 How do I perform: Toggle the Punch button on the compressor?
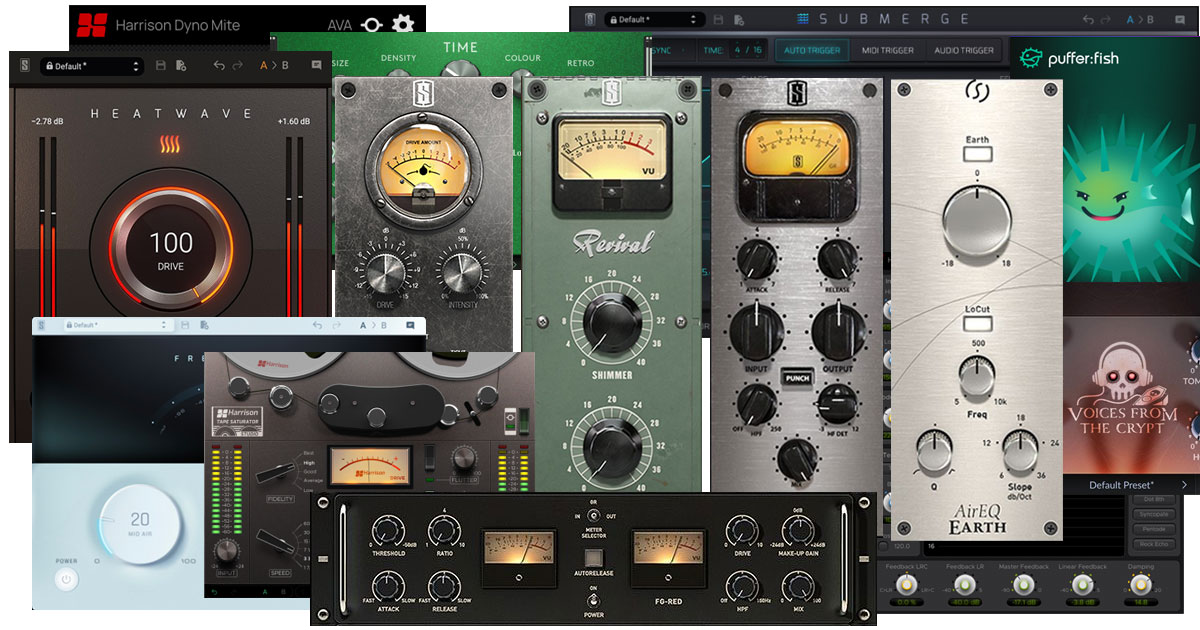coord(796,378)
